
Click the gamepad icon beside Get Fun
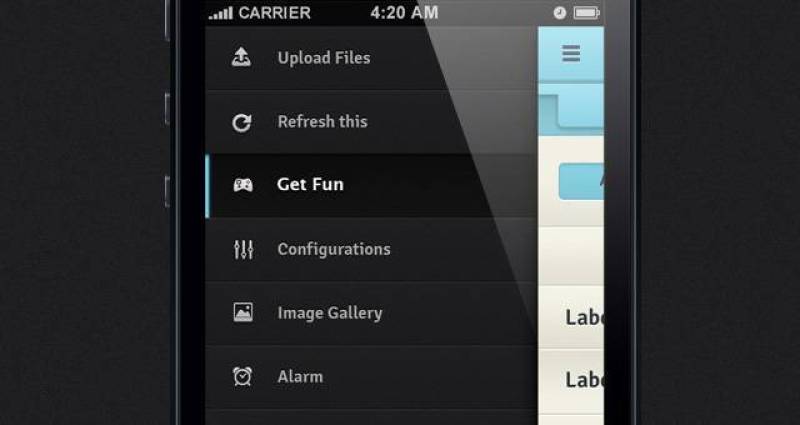click(x=242, y=185)
